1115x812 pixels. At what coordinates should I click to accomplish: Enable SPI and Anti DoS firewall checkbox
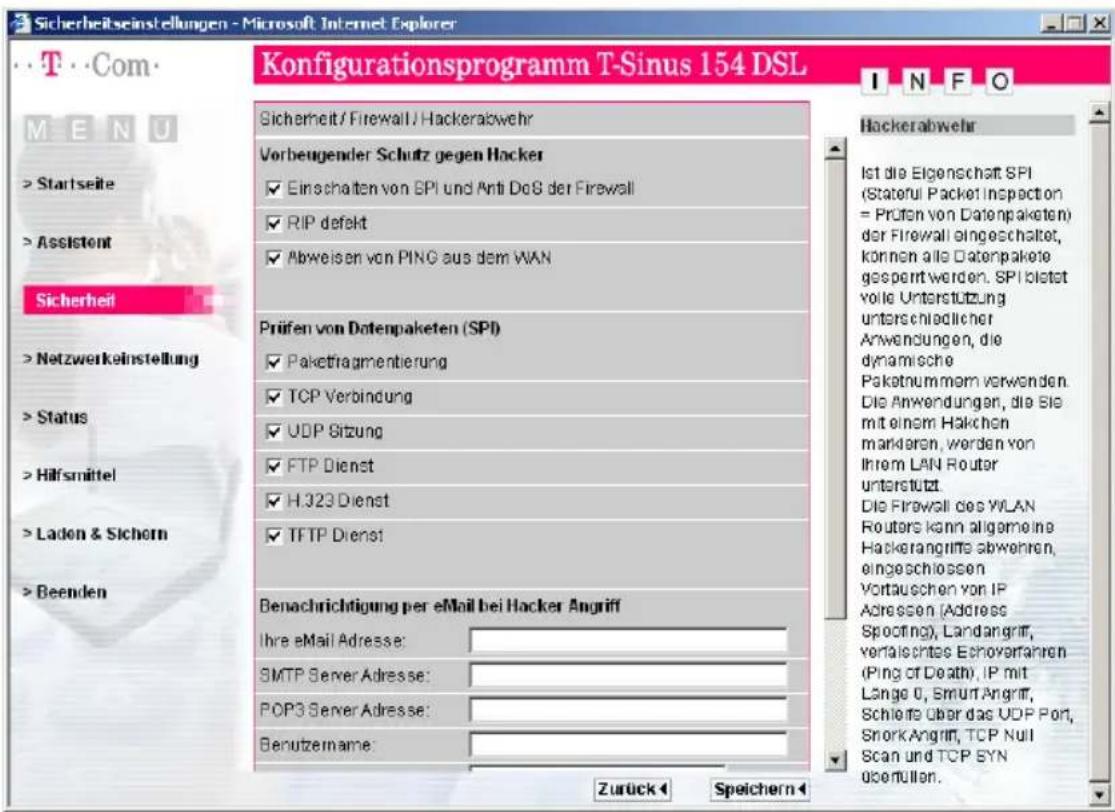(274, 188)
